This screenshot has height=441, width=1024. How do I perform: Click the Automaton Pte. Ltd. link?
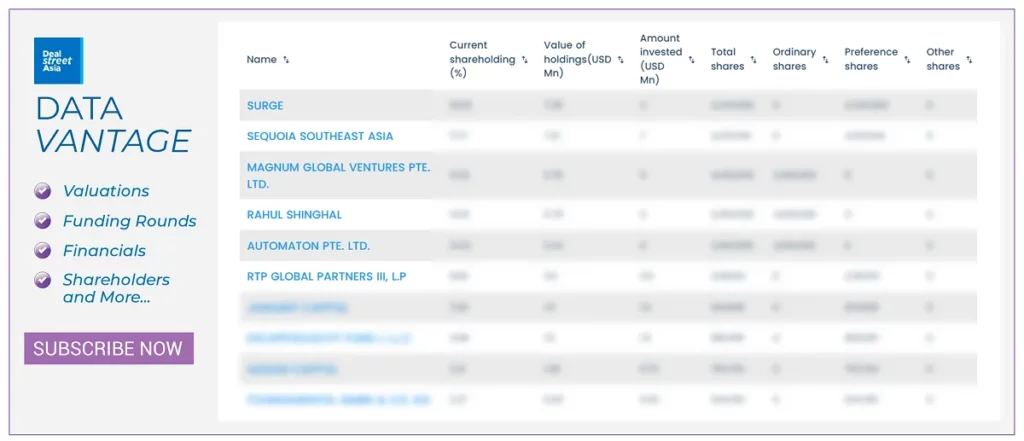click(x=308, y=246)
